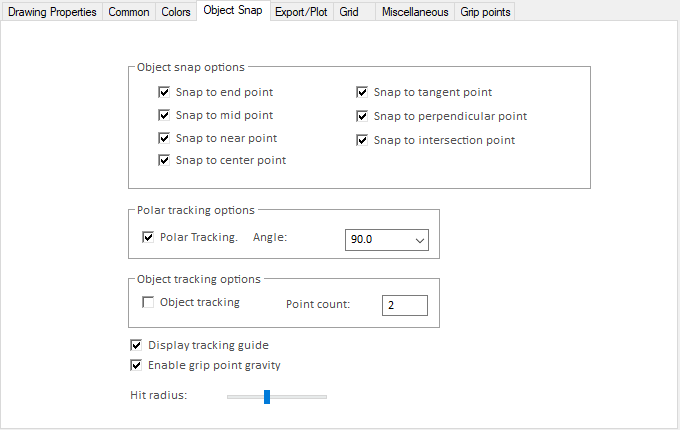The height and width of the screenshot is (430, 680).
Task: Open the Common tab
Action: (x=129, y=12)
